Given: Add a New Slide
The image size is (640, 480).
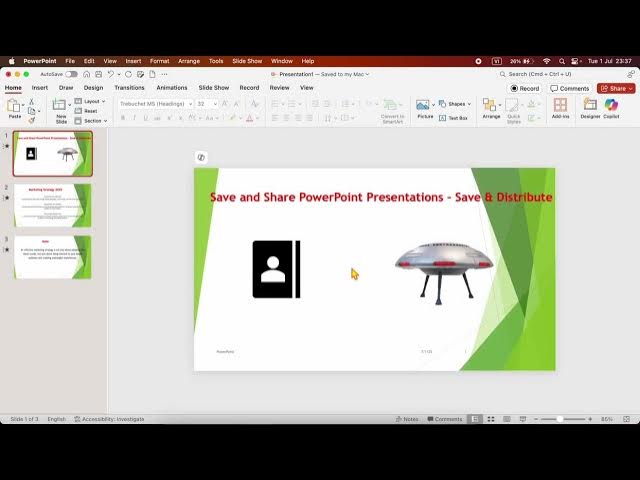Looking at the screenshot, I should coord(61,108).
